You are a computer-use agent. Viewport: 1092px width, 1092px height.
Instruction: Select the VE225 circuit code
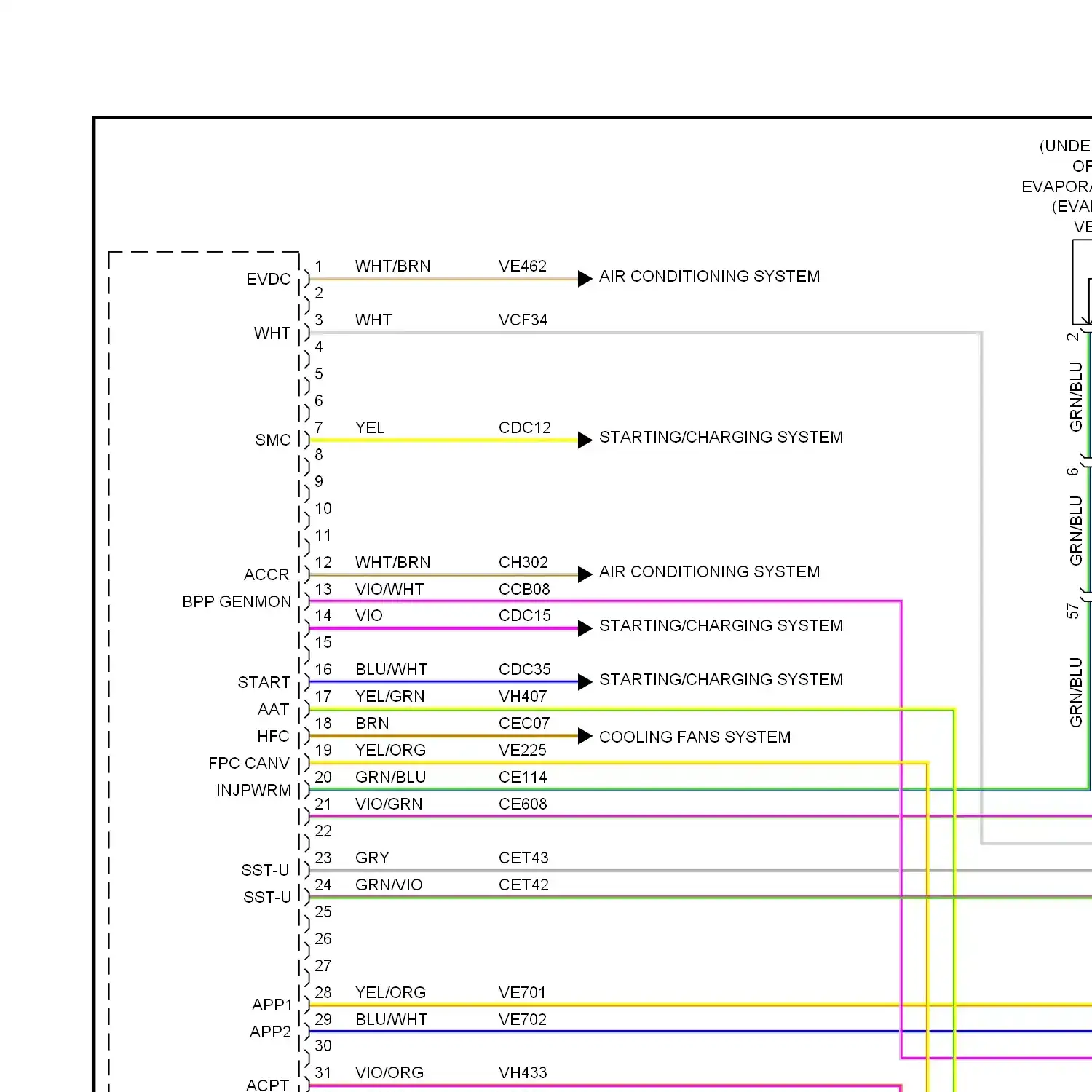coord(523,751)
